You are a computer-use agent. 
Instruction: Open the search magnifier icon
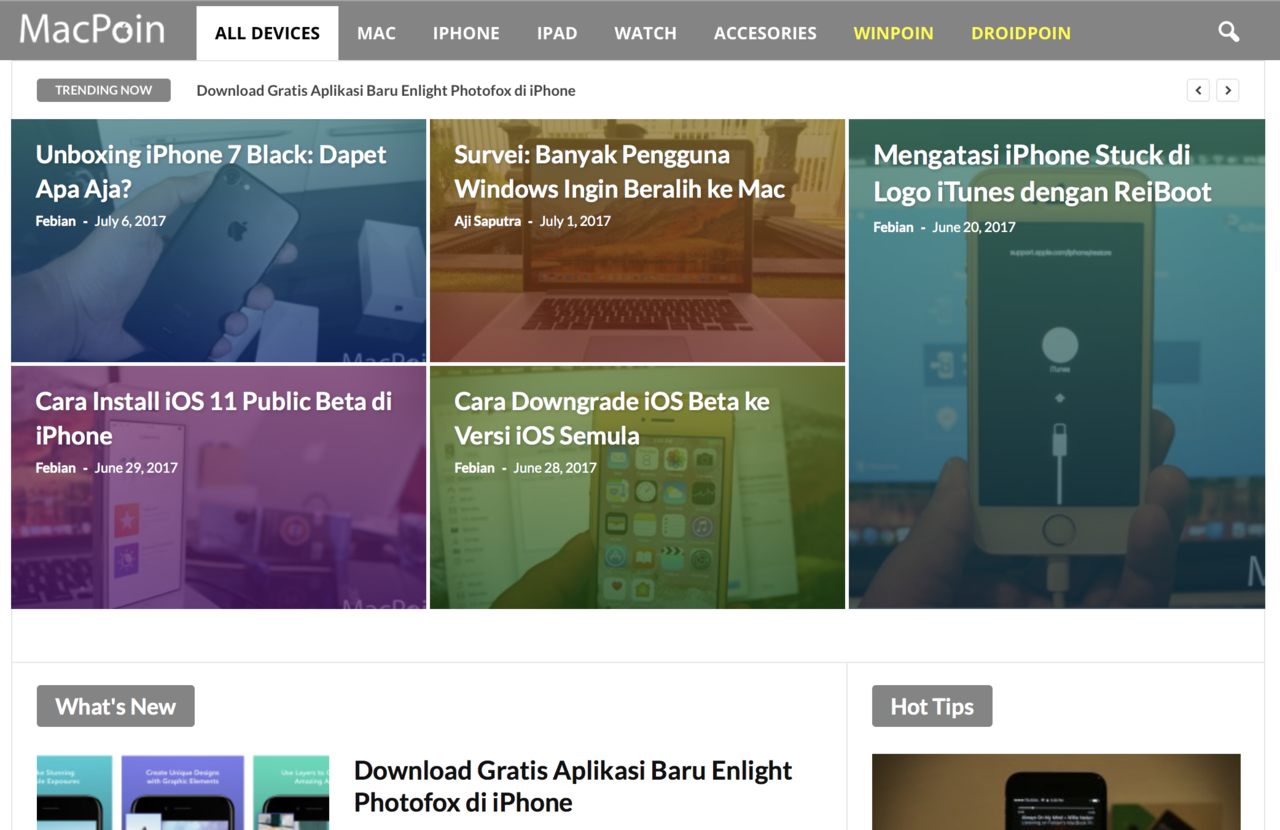click(1229, 32)
